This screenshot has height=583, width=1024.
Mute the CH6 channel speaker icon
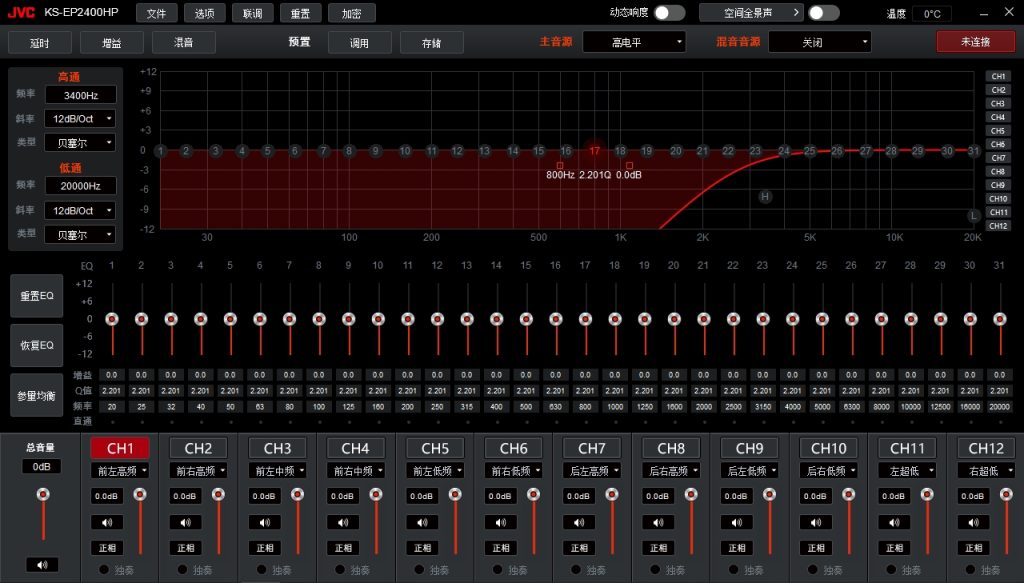[500, 522]
